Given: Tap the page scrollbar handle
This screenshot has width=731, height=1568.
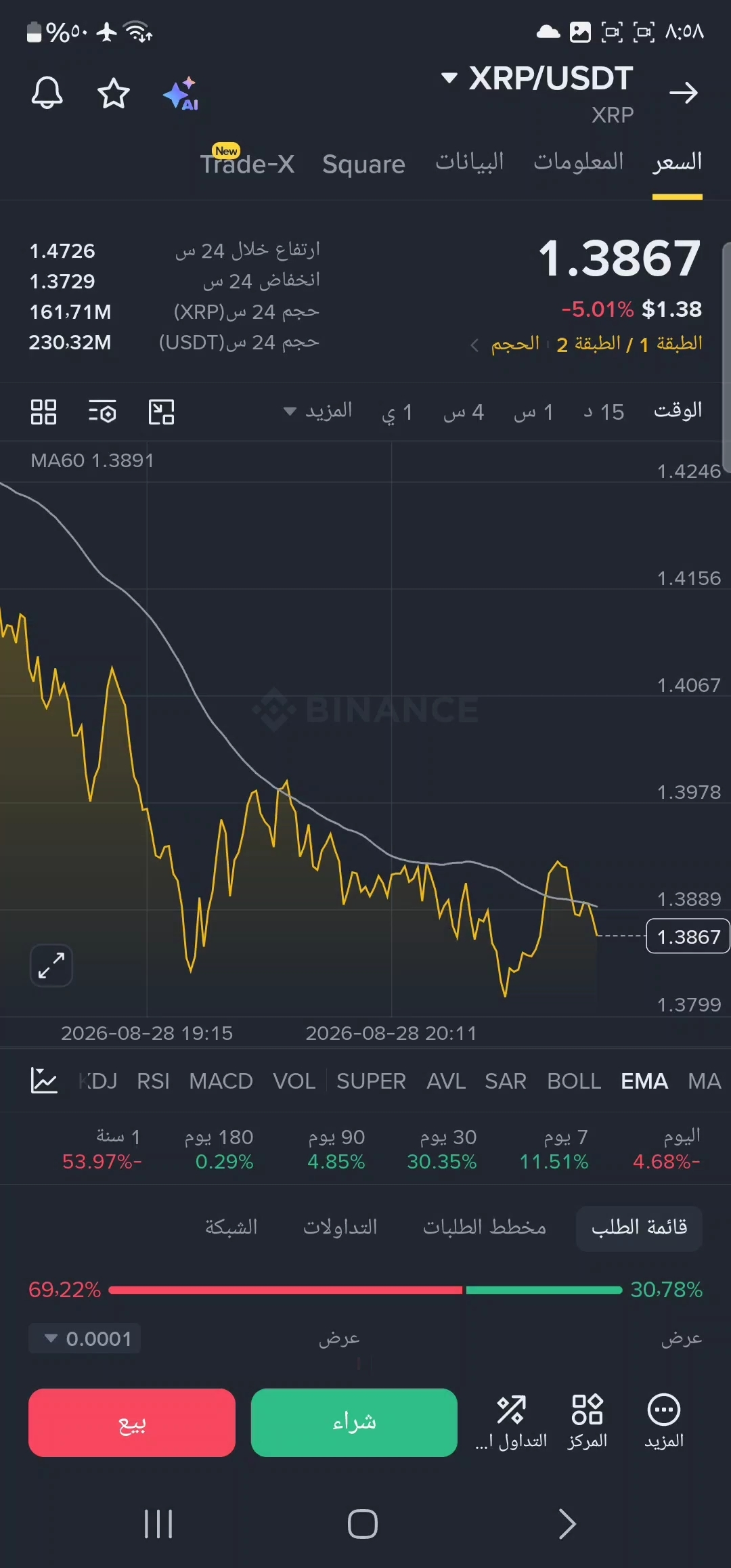Looking at the screenshot, I should pos(727,356).
